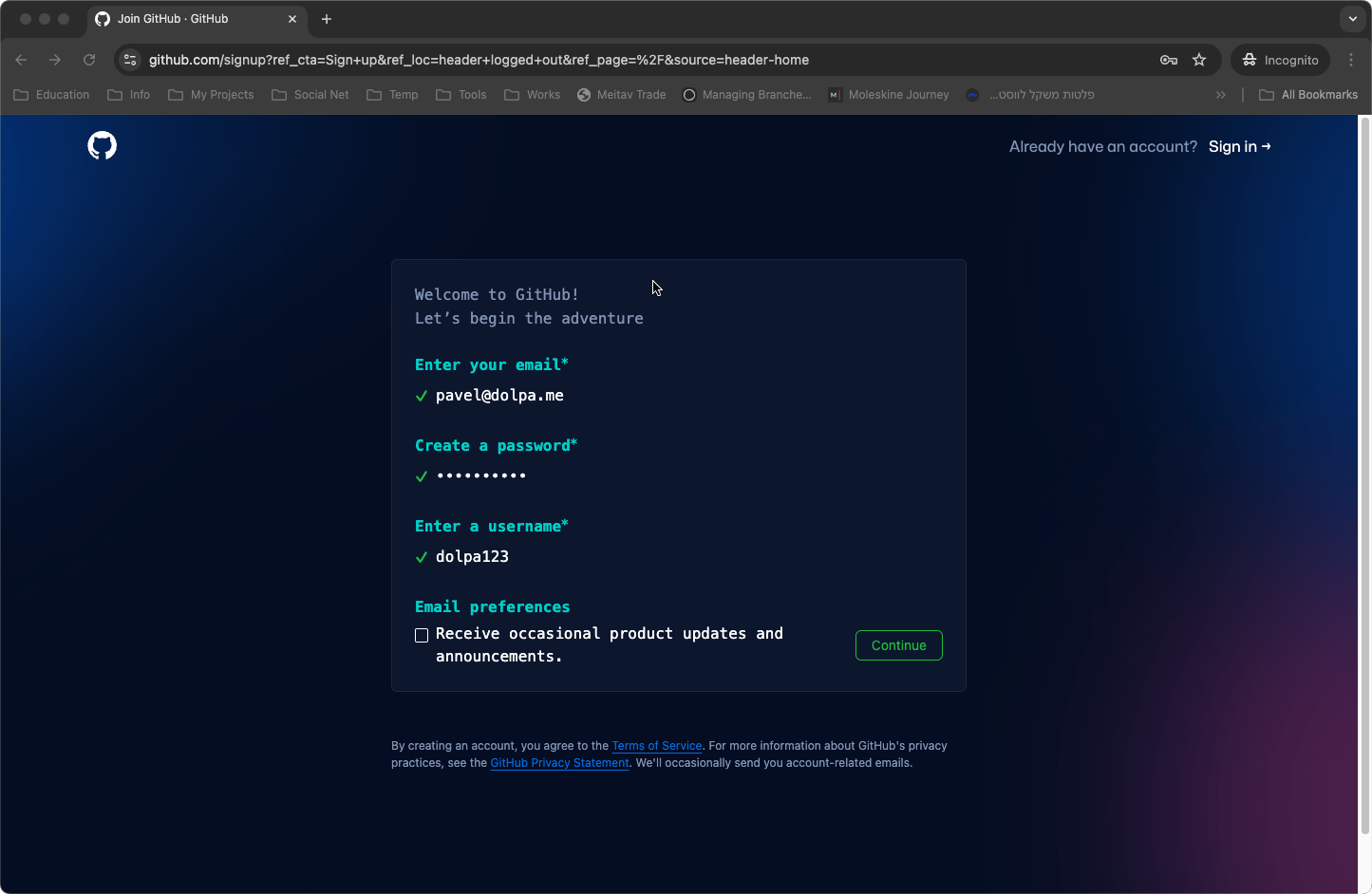The image size is (1372, 894).
Task: Open the All Bookmarks folder
Action: [1308, 95]
